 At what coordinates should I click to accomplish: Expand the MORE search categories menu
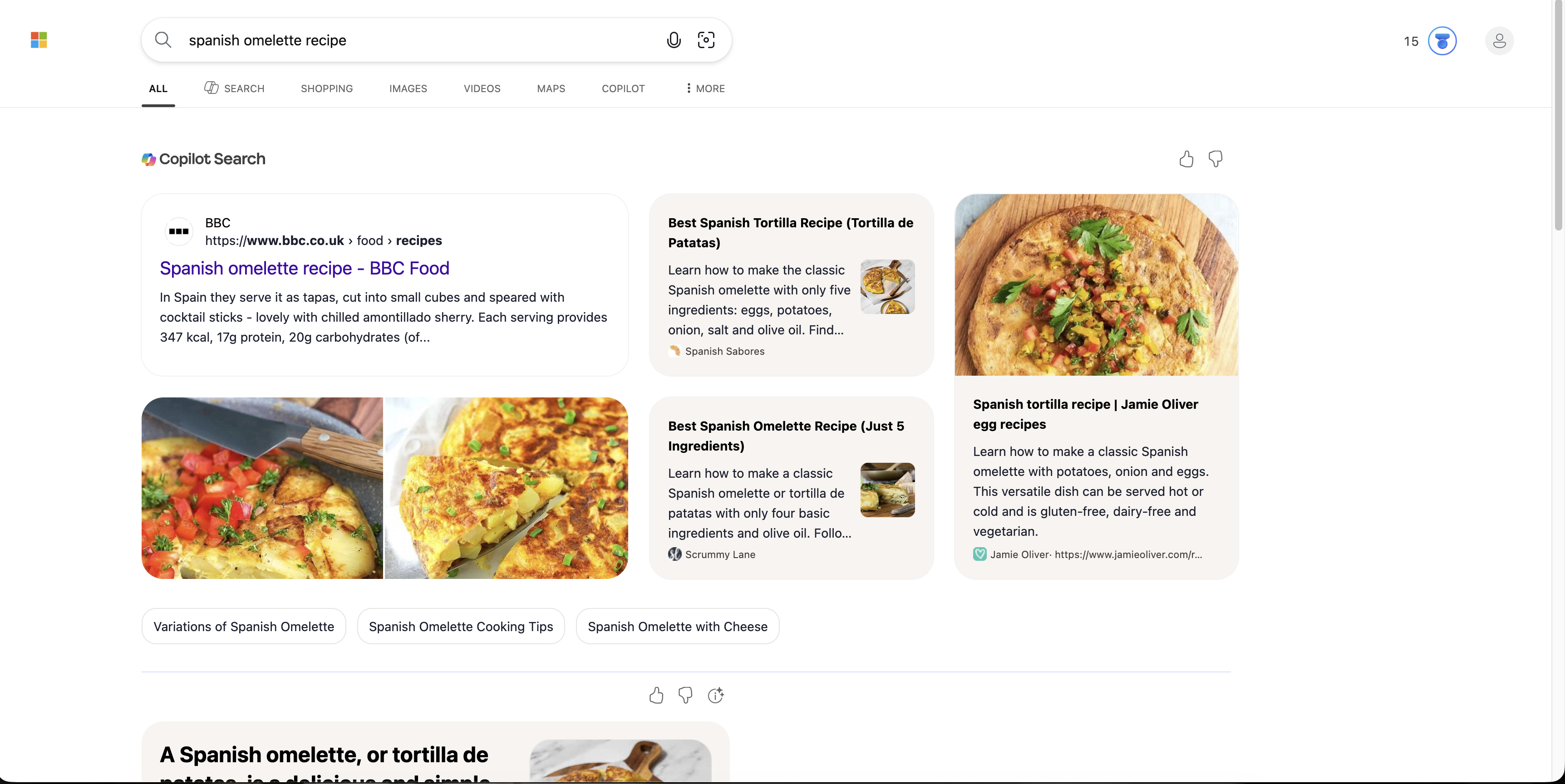[x=705, y=88]
